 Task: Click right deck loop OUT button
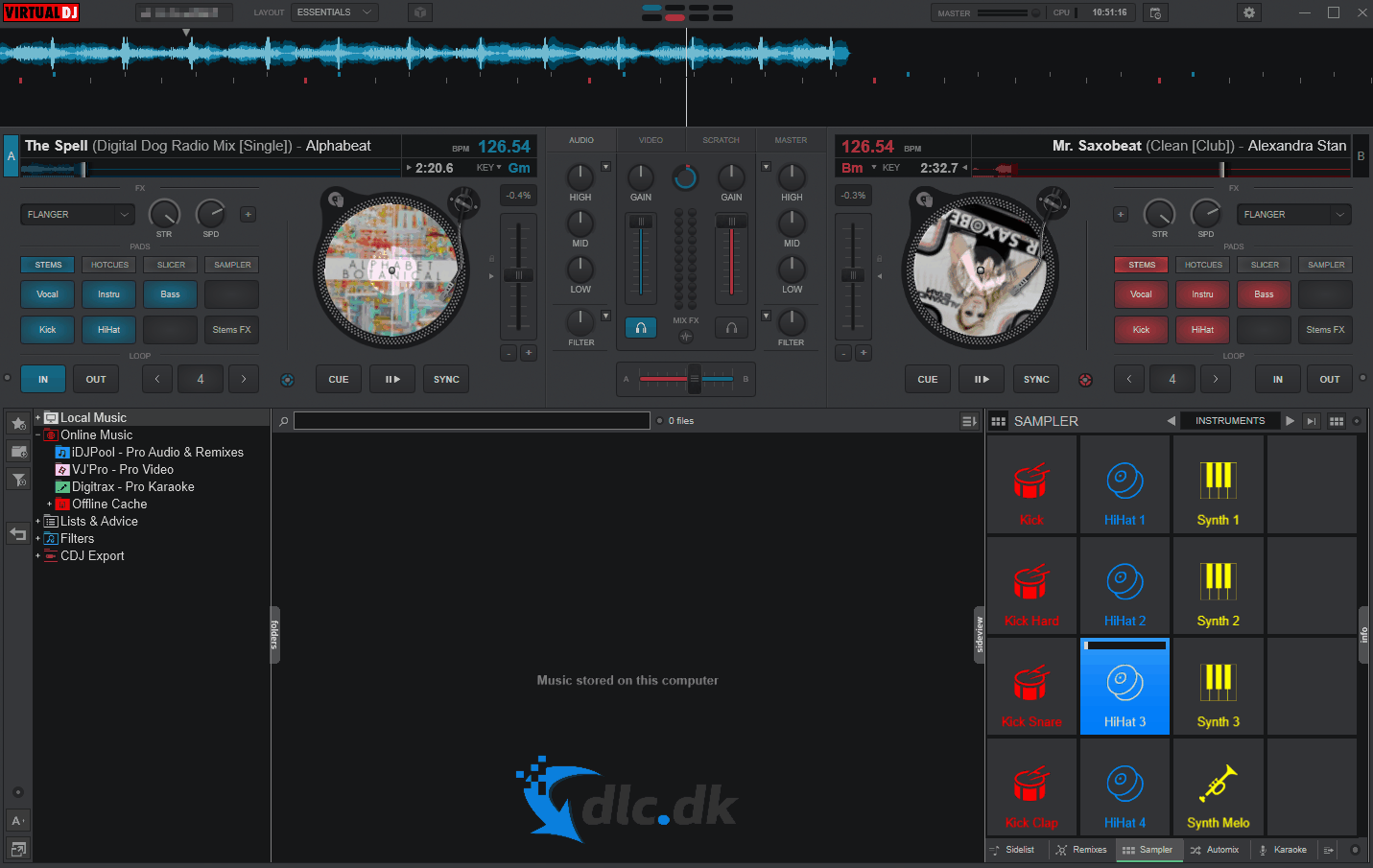click(1329, 380)
